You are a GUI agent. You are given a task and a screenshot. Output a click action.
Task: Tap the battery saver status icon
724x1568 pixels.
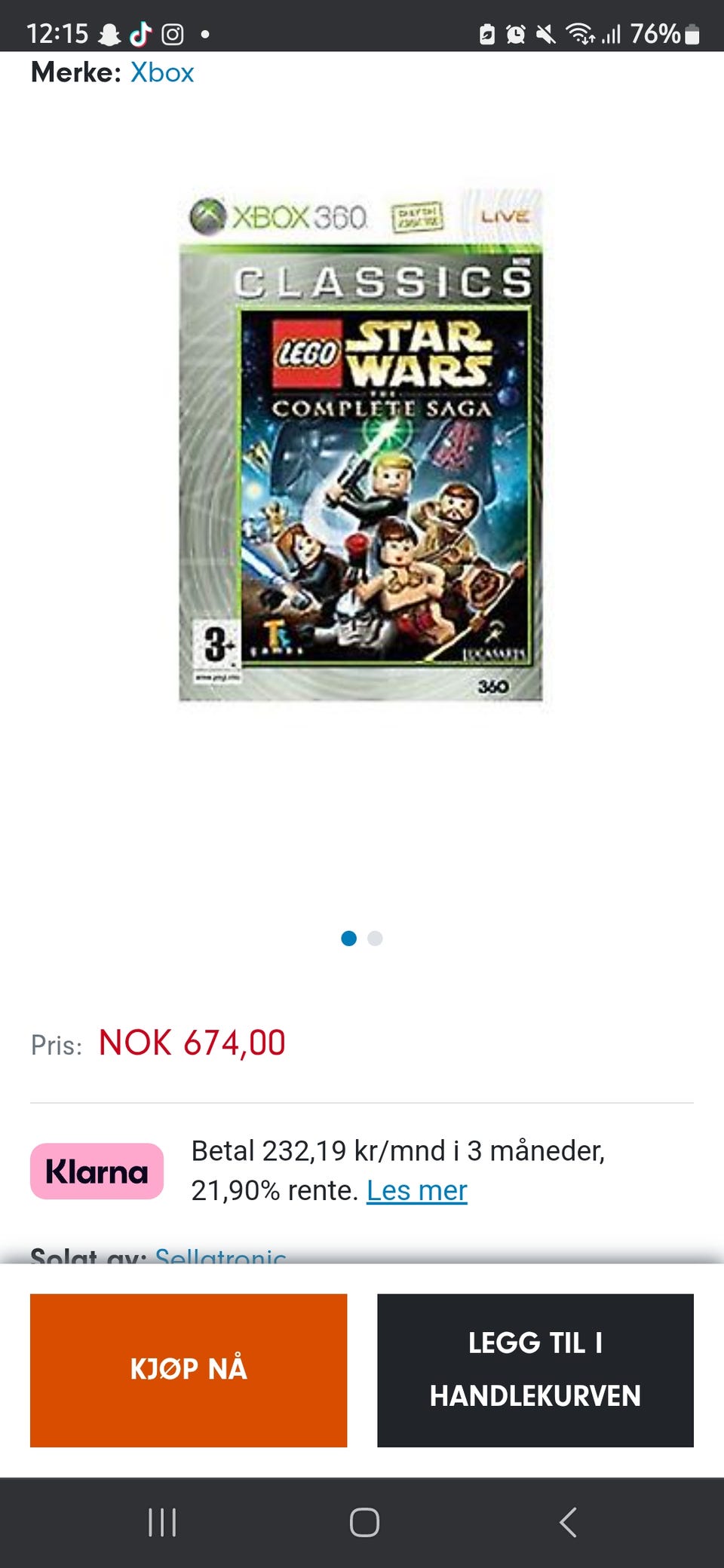pyautogui.click(x=487, y=34)
